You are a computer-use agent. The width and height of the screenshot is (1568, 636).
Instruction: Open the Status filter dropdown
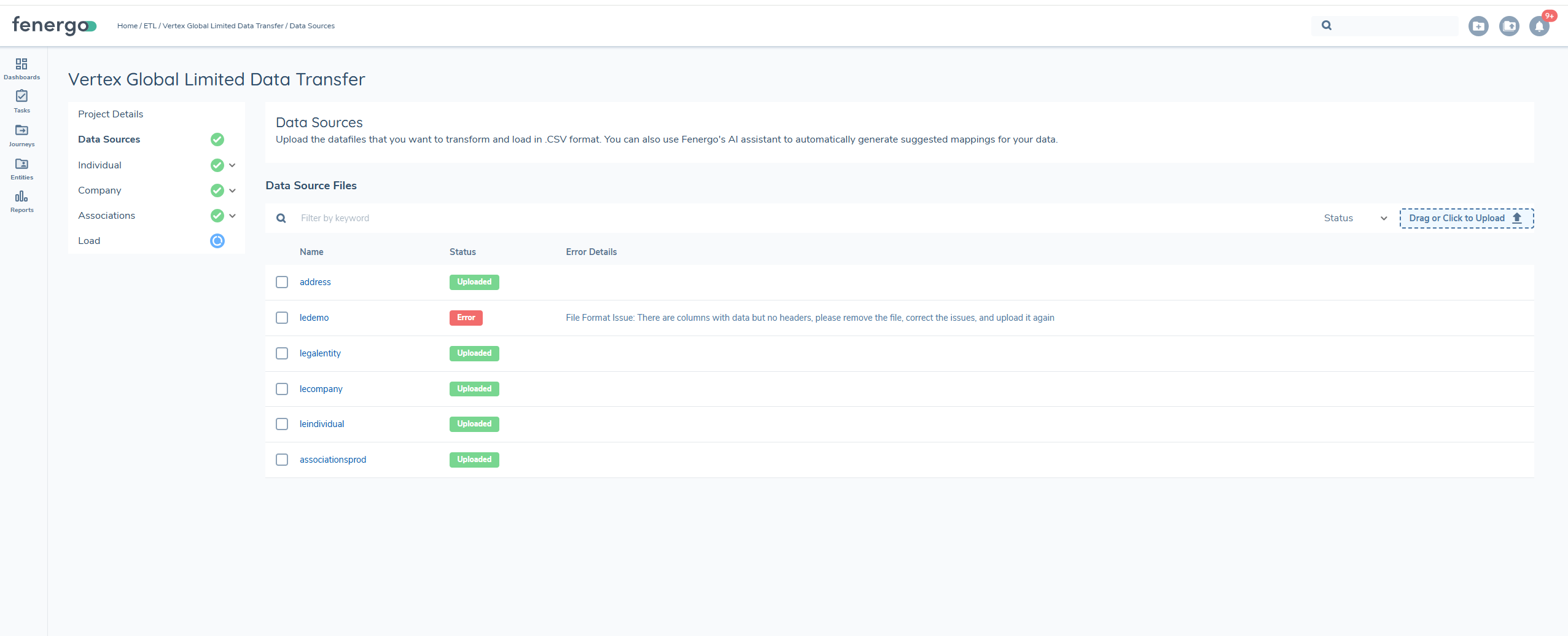pos(1355,218)
